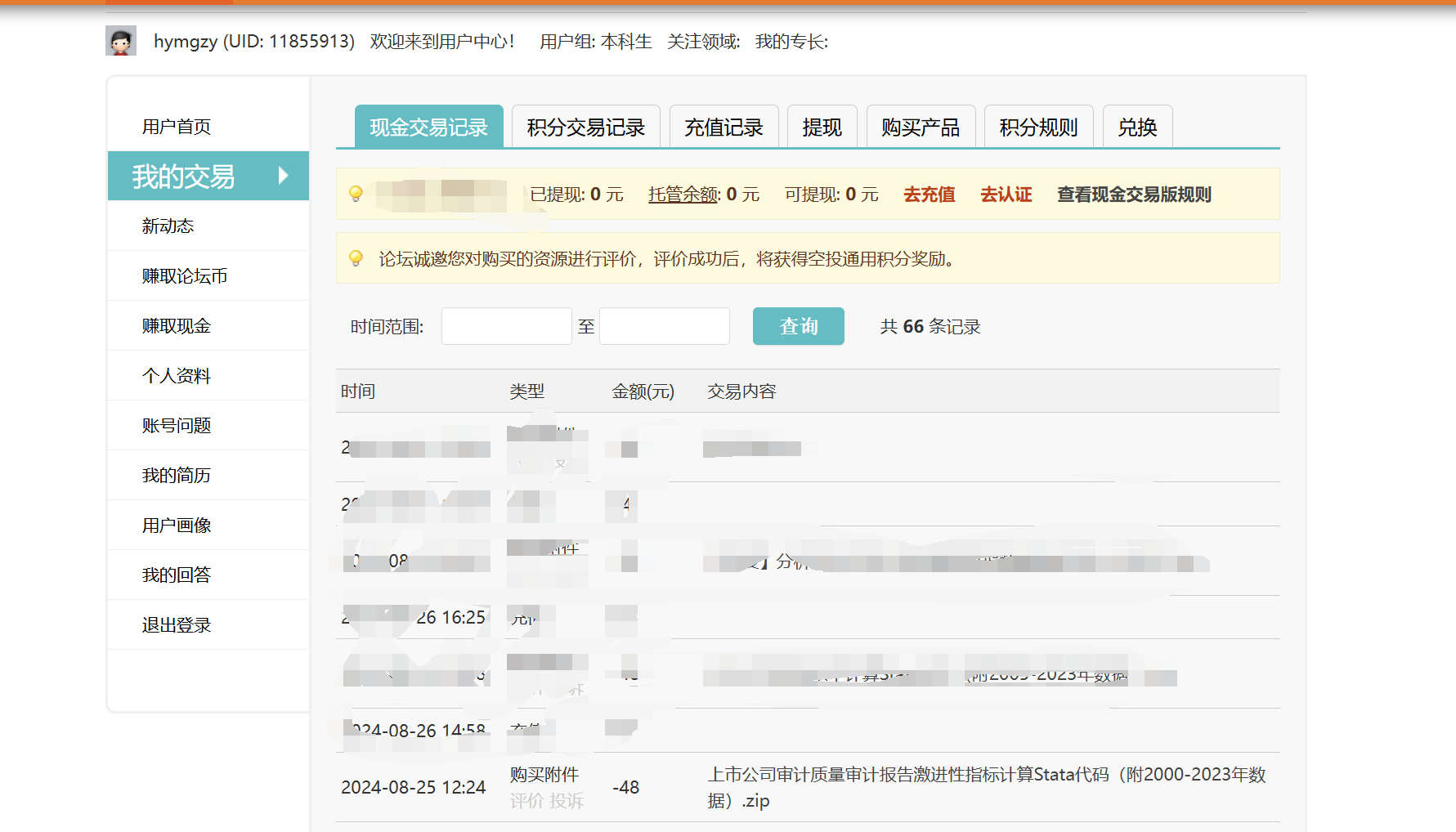Click 评价 under the 2024-08-25 purchase

[527, 801]
